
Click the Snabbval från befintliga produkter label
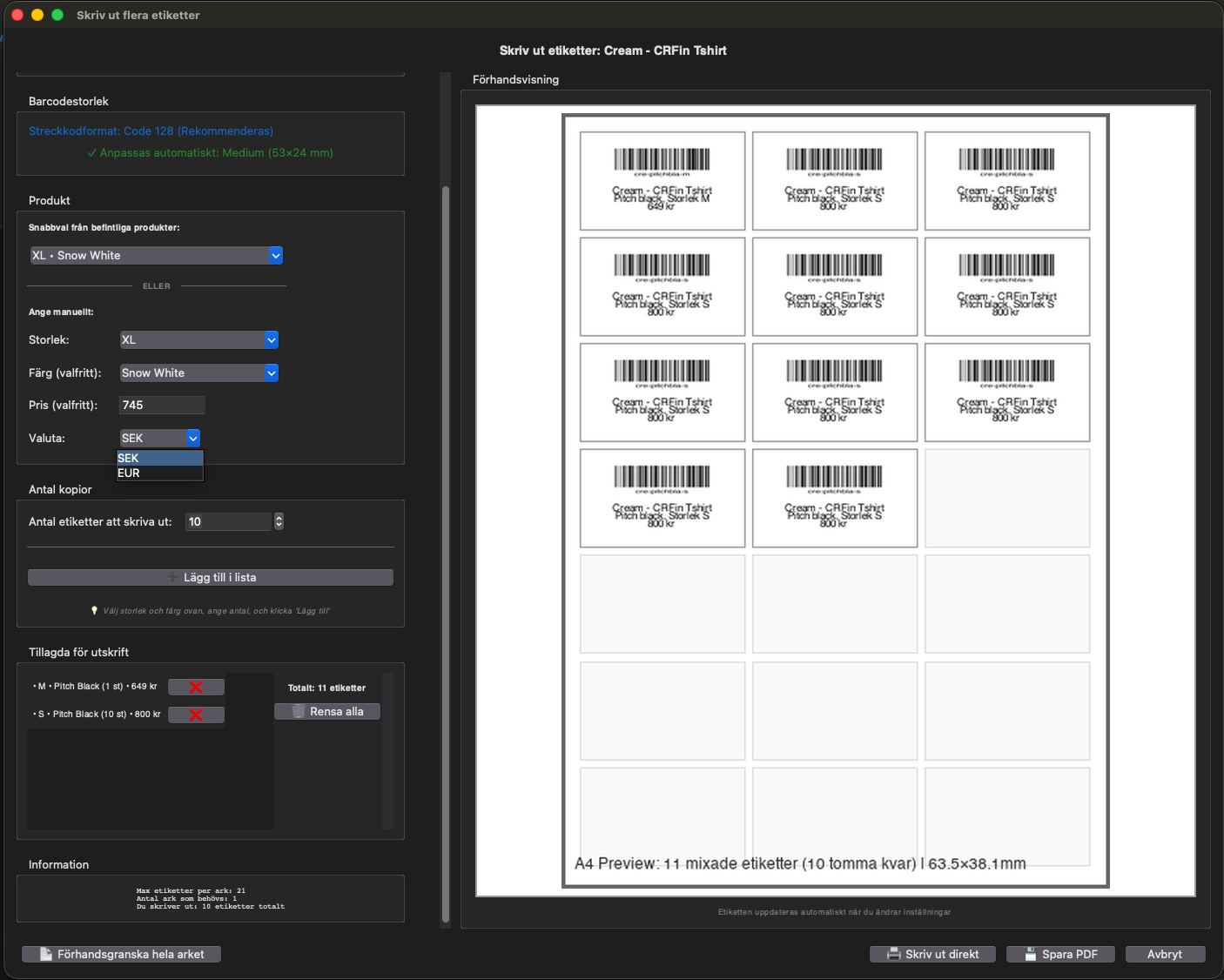(x=104, y=228)
